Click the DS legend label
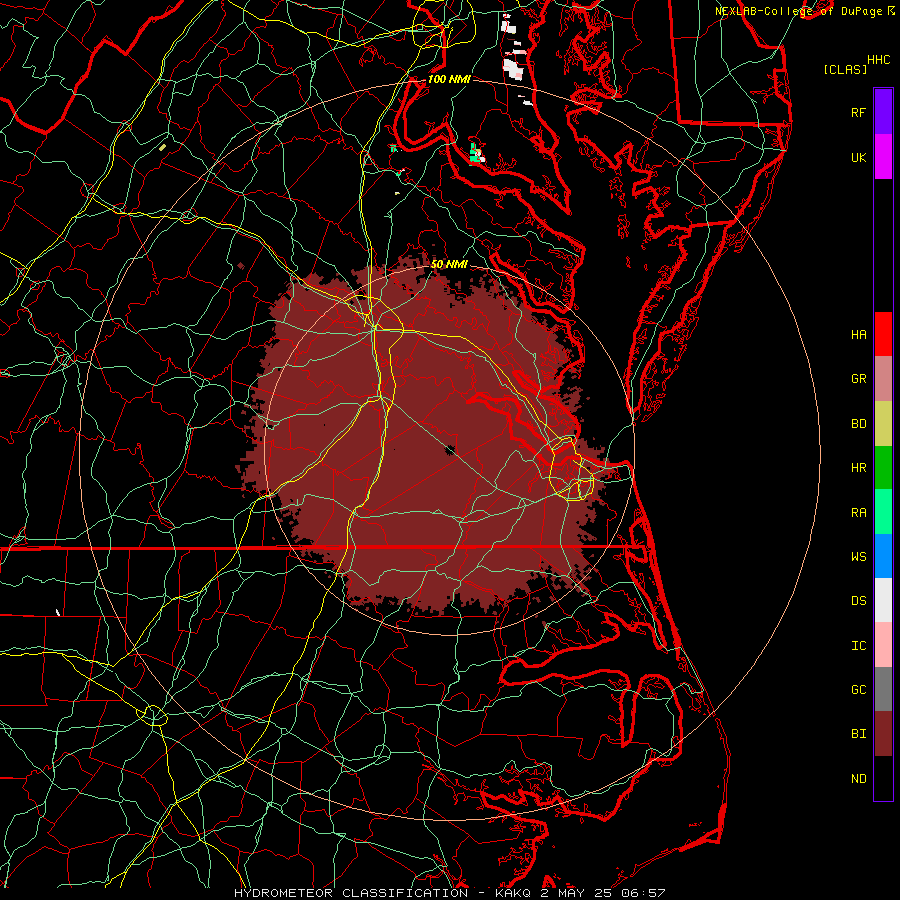 tap(858, 600)
